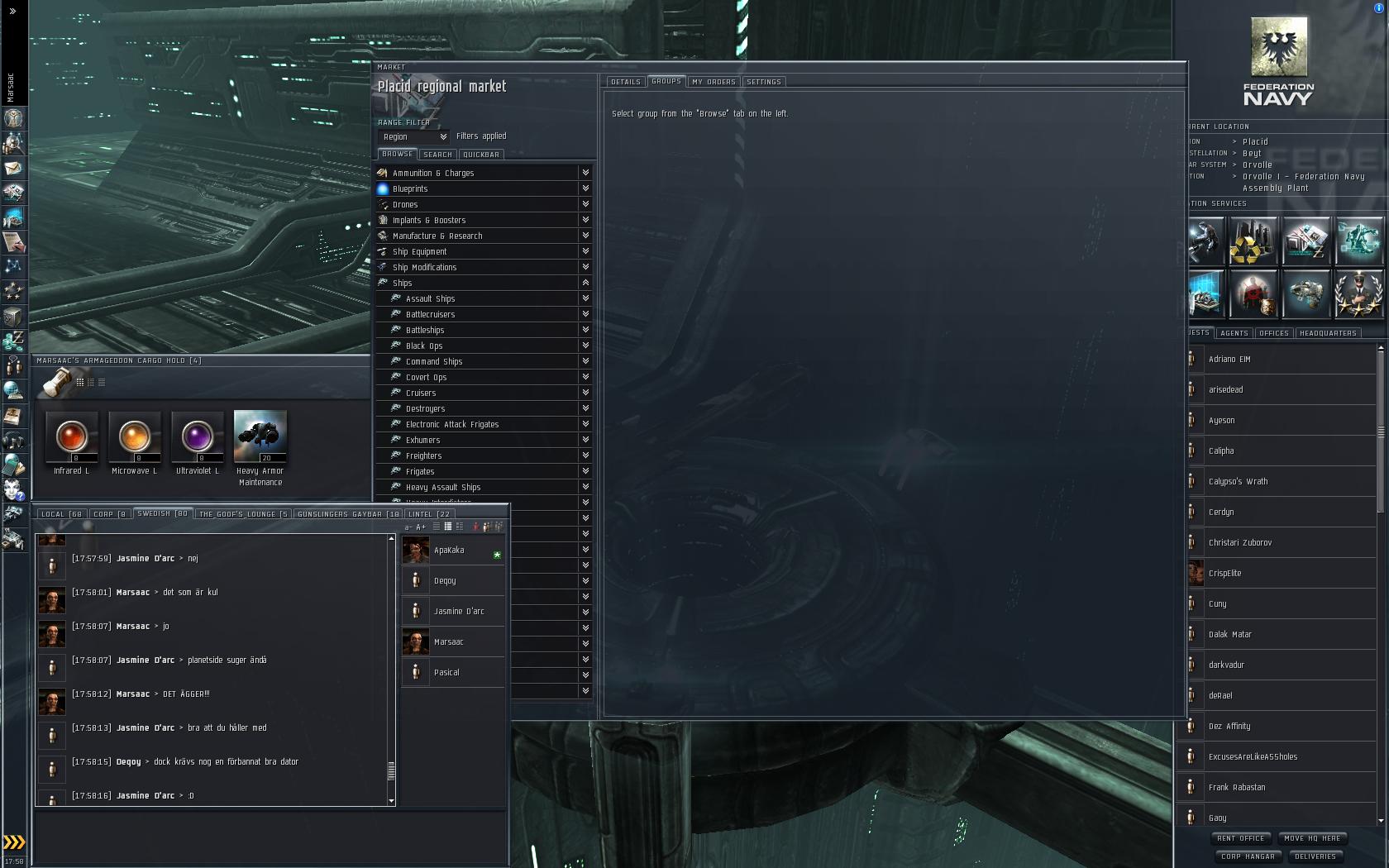The height and width of the screenshot is (868, 1389).
Task: Select Implants & Boosters market group
Action: tap(484, 220)
